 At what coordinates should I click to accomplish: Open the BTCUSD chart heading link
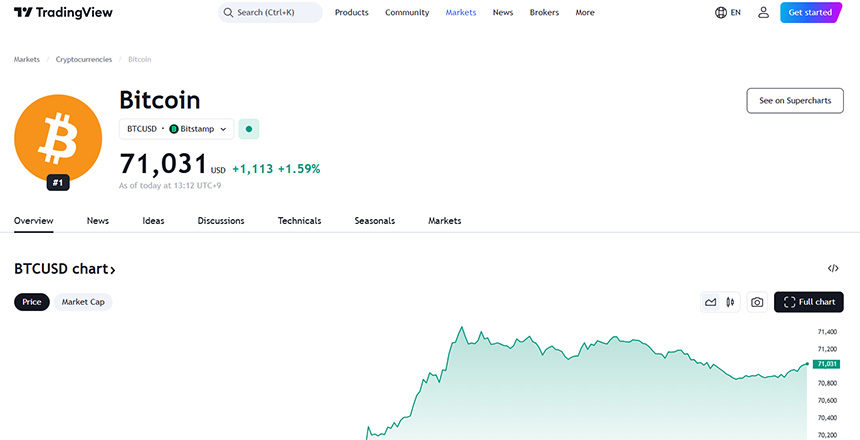point(65,269)
